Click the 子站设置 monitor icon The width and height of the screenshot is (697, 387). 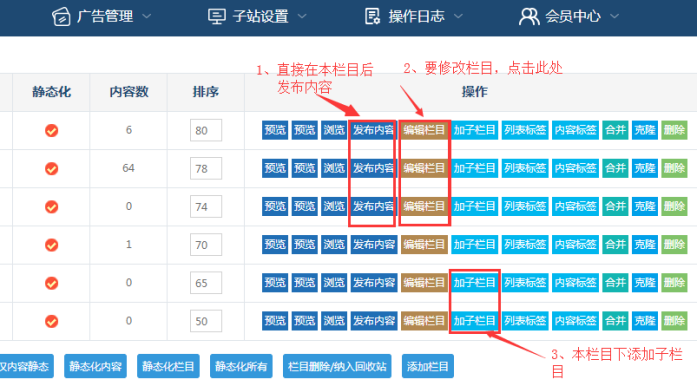tap(216, 17)
